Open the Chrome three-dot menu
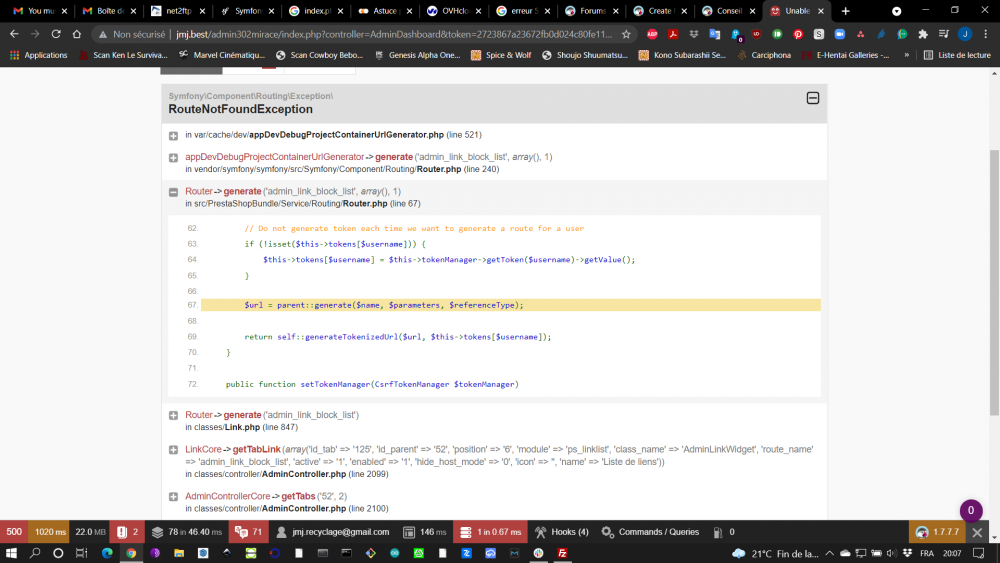The height and width of the screenshot is (563, 1000). pos(985,34)
